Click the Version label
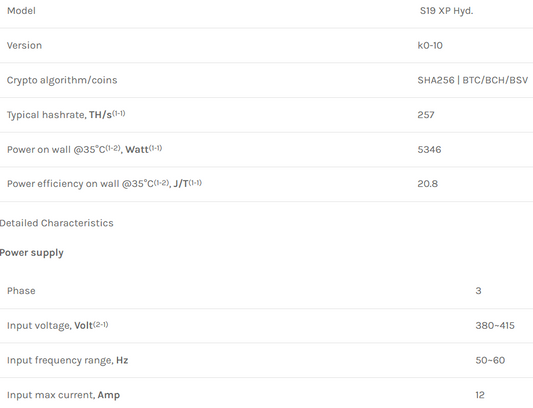The image size is (533, 408). pyautogui.click(x=24, y=46)
